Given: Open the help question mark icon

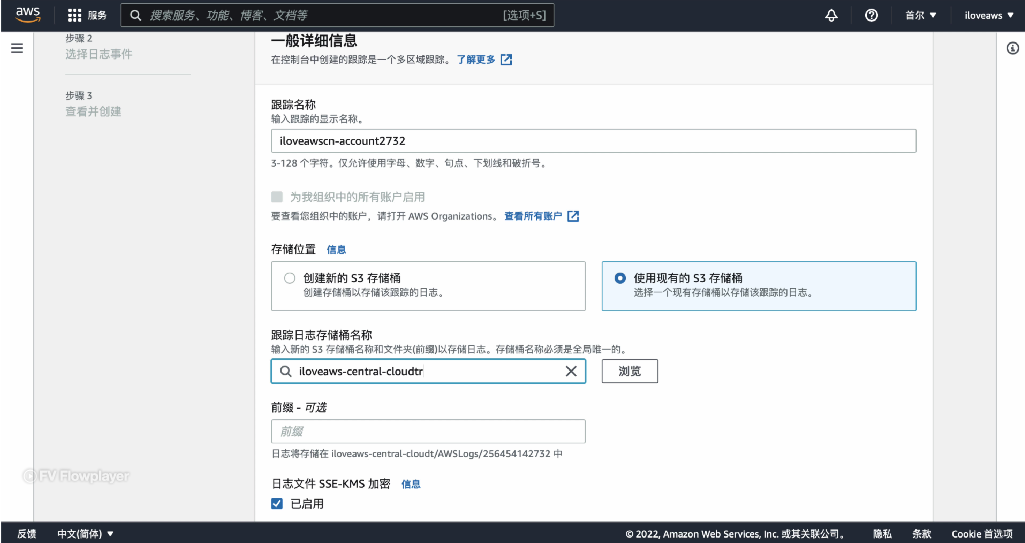Looking at the screenshot, I should [871, 16].
